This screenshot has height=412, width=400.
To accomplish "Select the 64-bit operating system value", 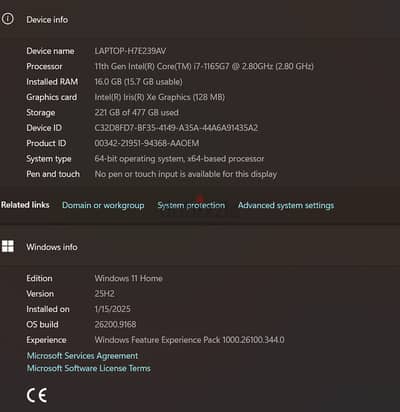I will (x=179, y=159).
